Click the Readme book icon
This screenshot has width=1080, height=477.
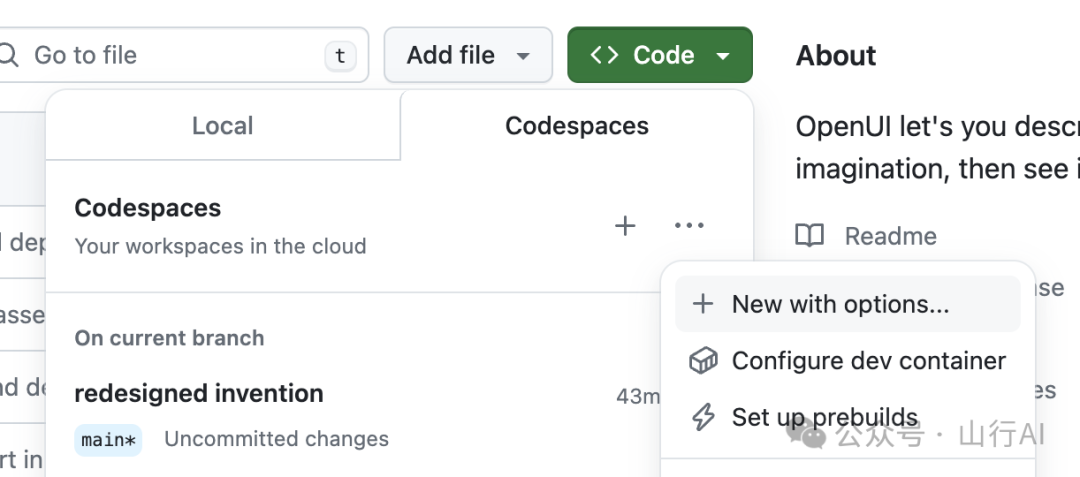tap(809, 235)
